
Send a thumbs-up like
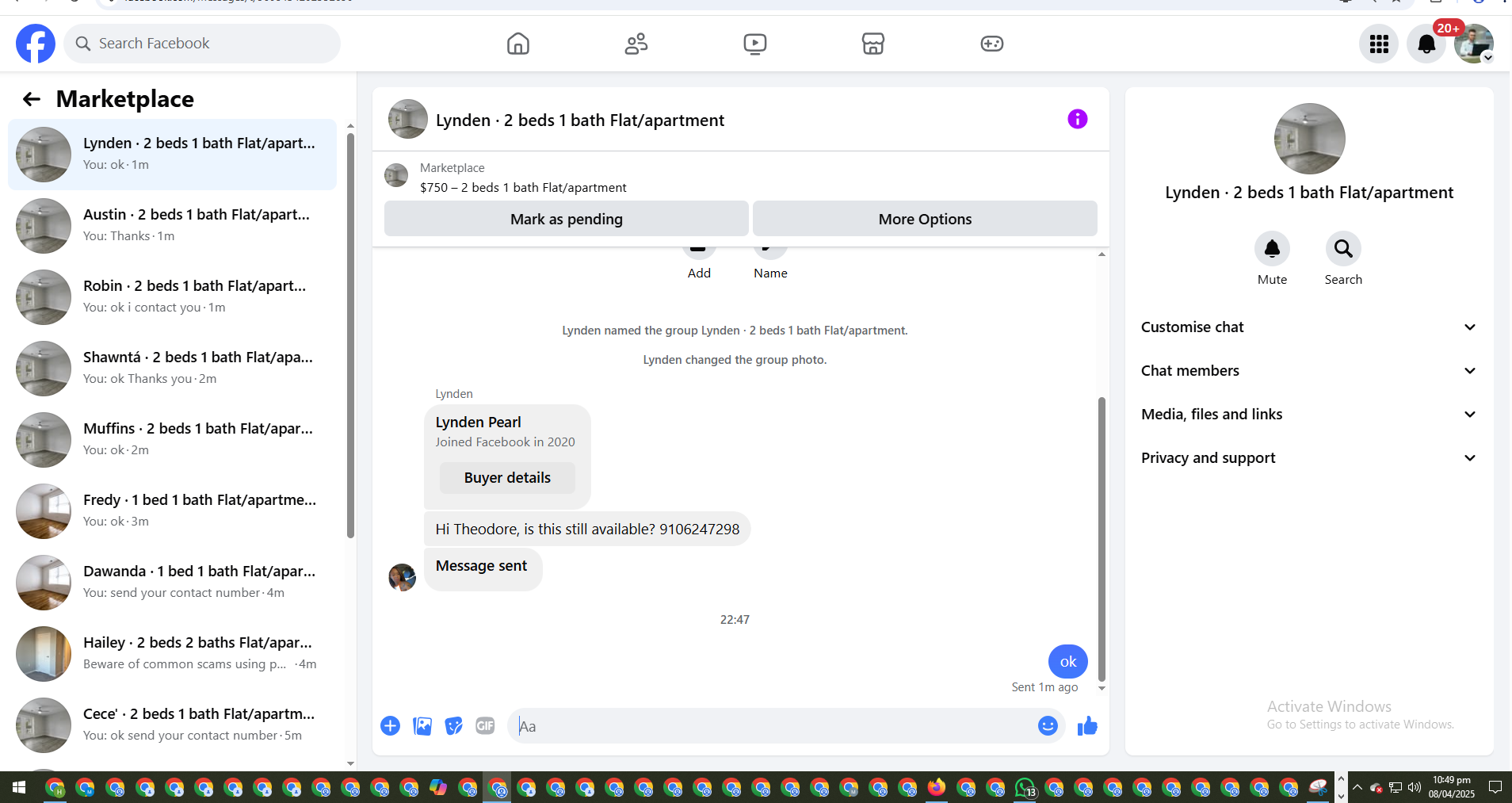(x=1087, y=726)
